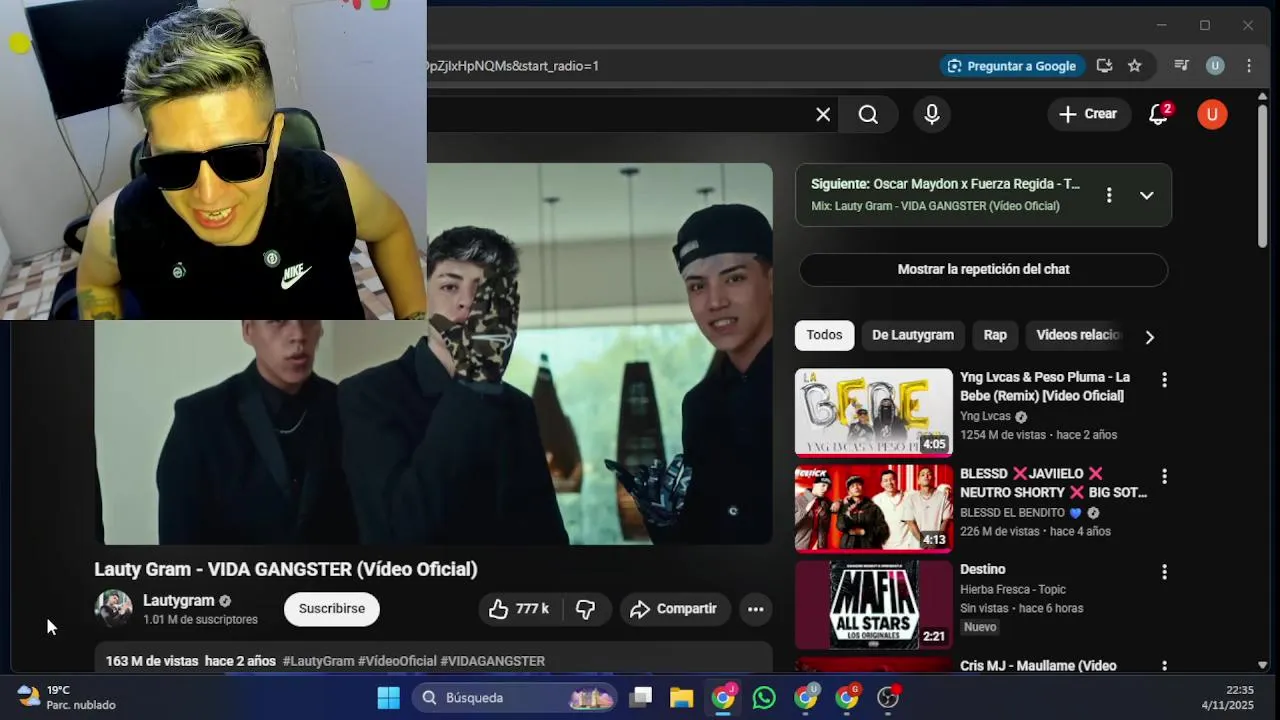
Task: Select the Videos relacionados filter chip
Action: (1077, 335)
